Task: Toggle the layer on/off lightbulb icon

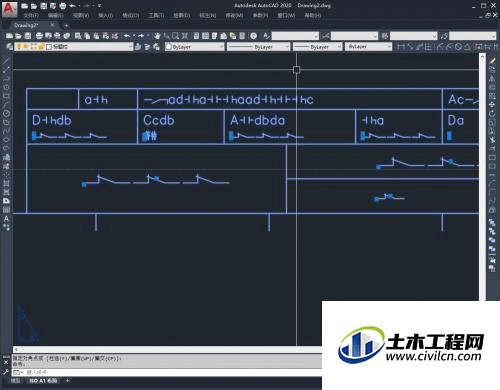Action: coord(19,47)
